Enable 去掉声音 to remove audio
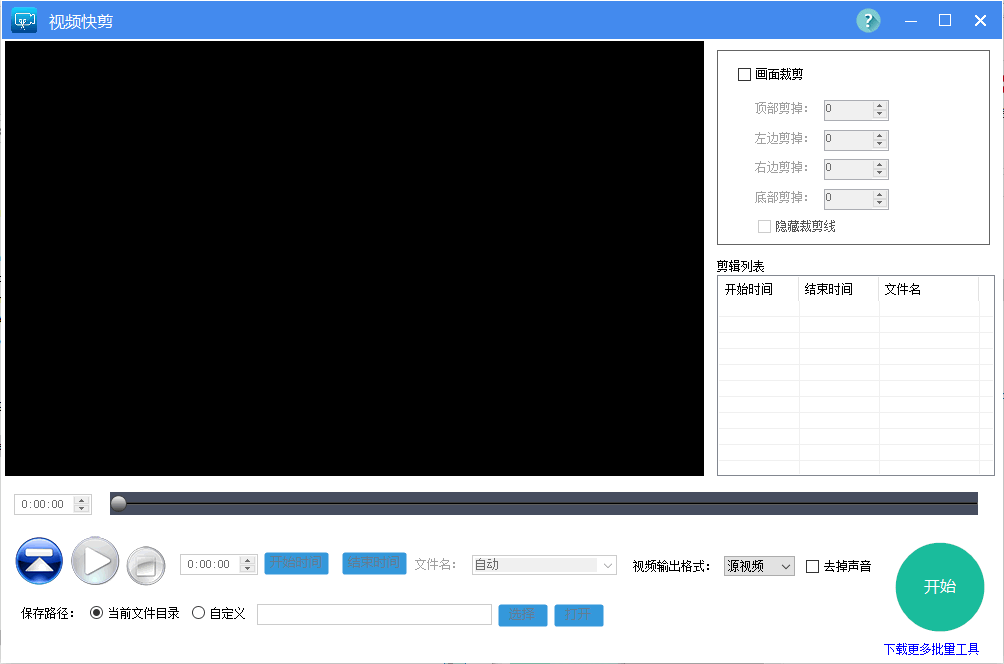The width and height of the screenshot is (1004, 664). pos(813,565)
